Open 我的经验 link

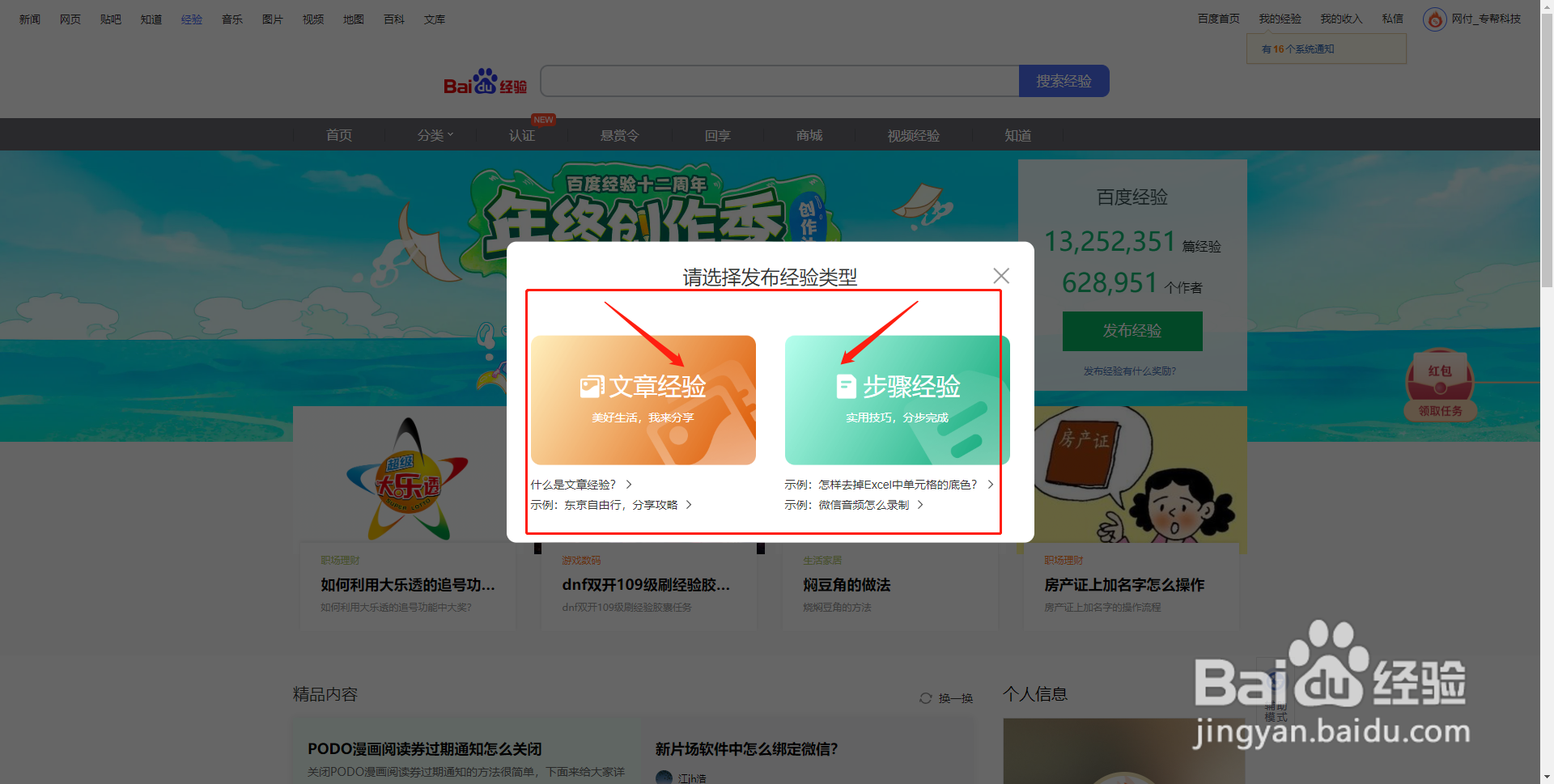pos(1280,19)
